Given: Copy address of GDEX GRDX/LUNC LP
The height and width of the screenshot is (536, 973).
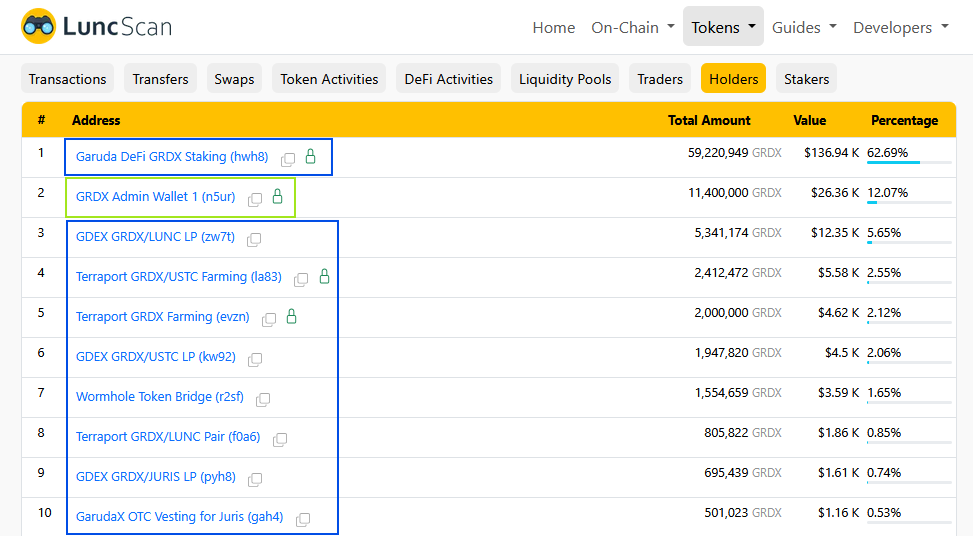Looking at the screenshot, I should 254,239.
